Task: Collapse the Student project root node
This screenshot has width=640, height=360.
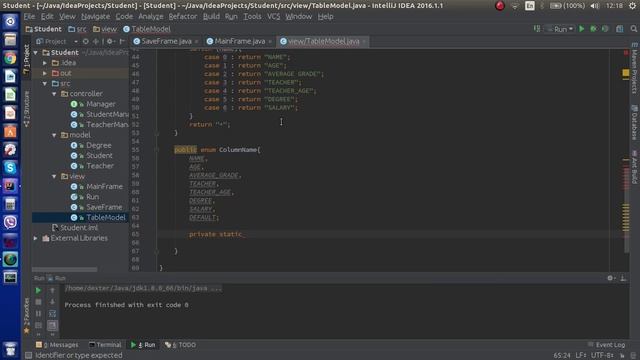Action: click(x=36, y=53)
